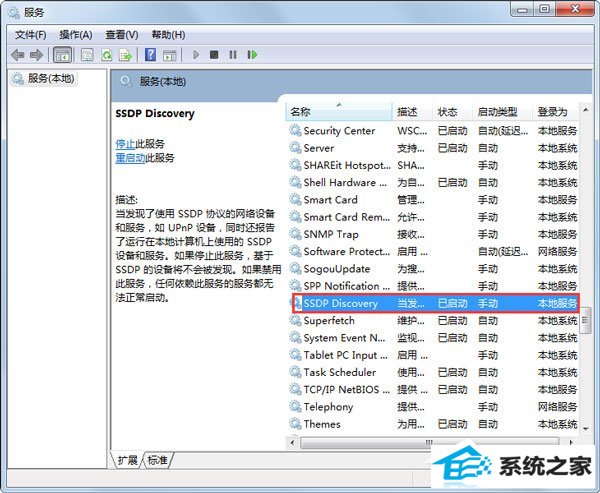
Task: Toggle the show/hide action pane icon
Action: (170, 55)
